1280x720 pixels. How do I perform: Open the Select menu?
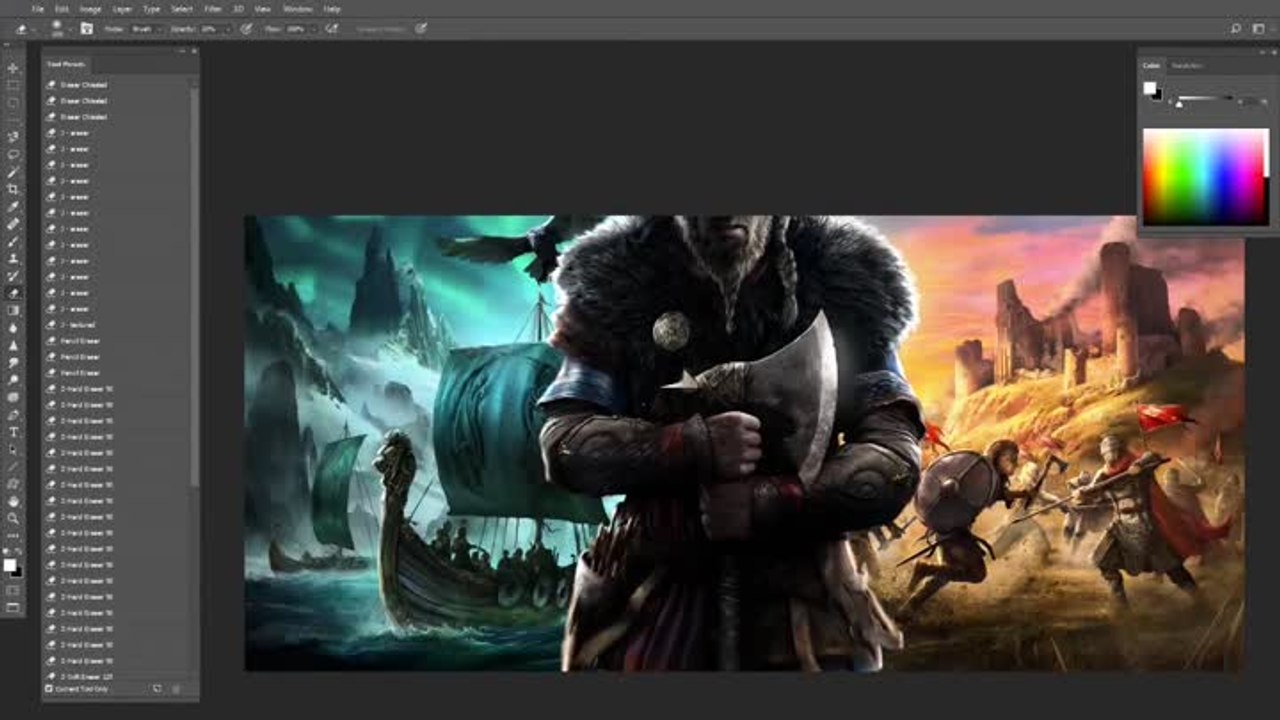pos(182,9)
